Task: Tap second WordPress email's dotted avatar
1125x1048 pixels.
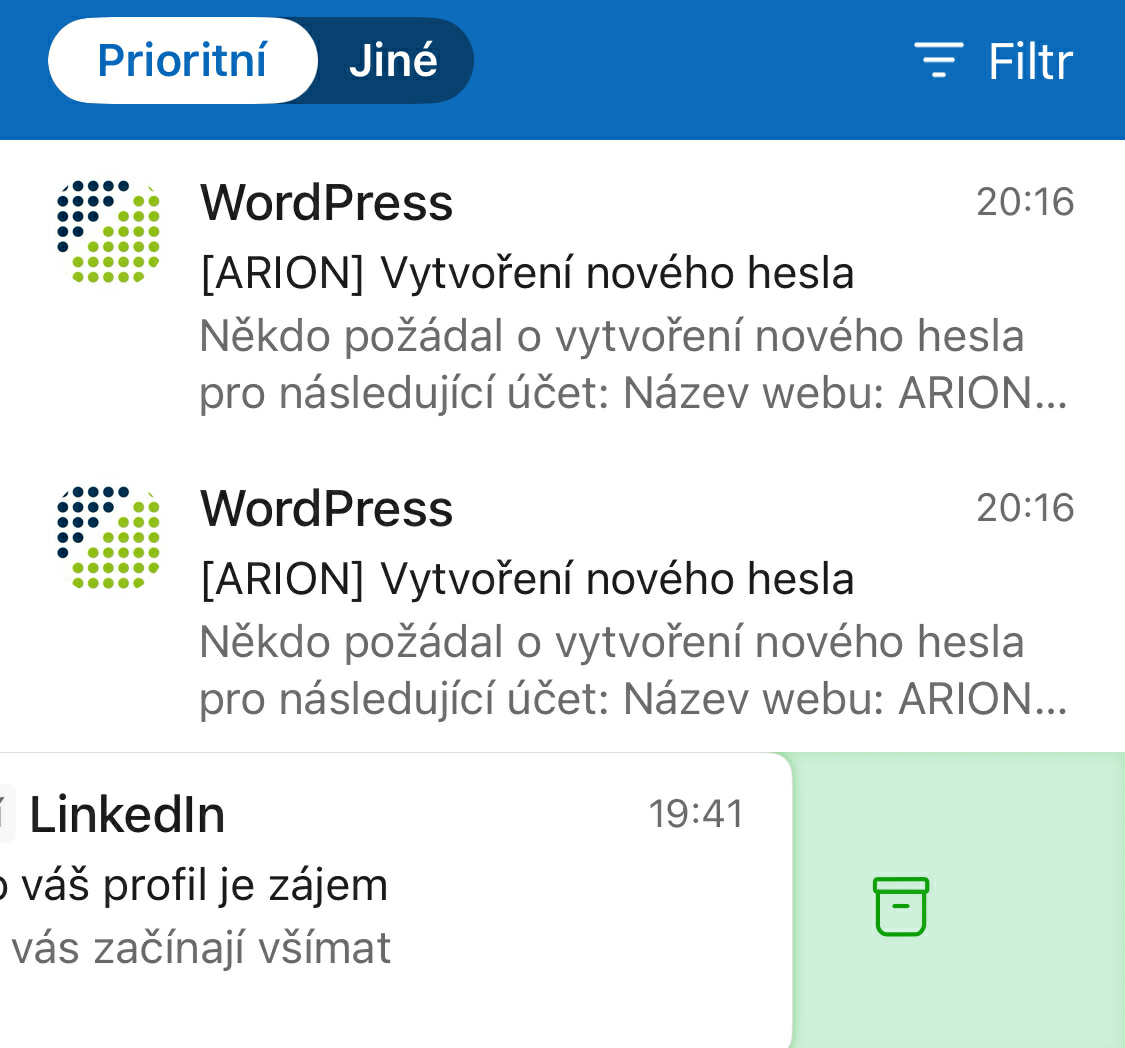Action: 108,537
